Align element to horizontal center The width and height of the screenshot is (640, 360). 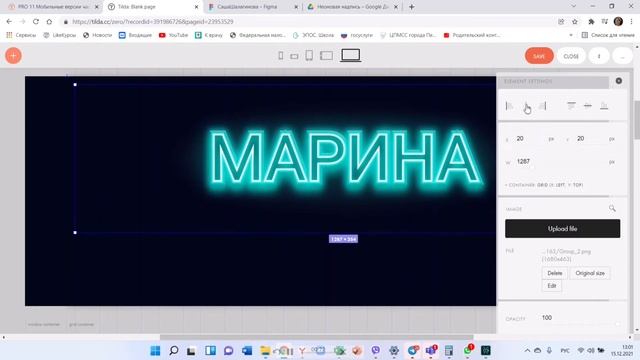pos(526,106)
